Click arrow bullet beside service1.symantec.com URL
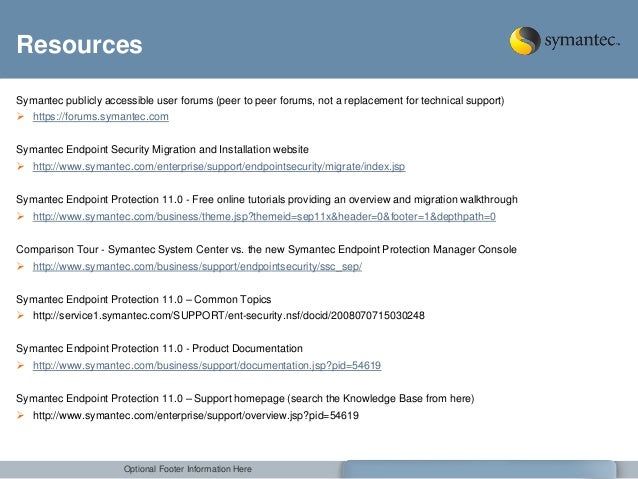 [x=20, y=315]
